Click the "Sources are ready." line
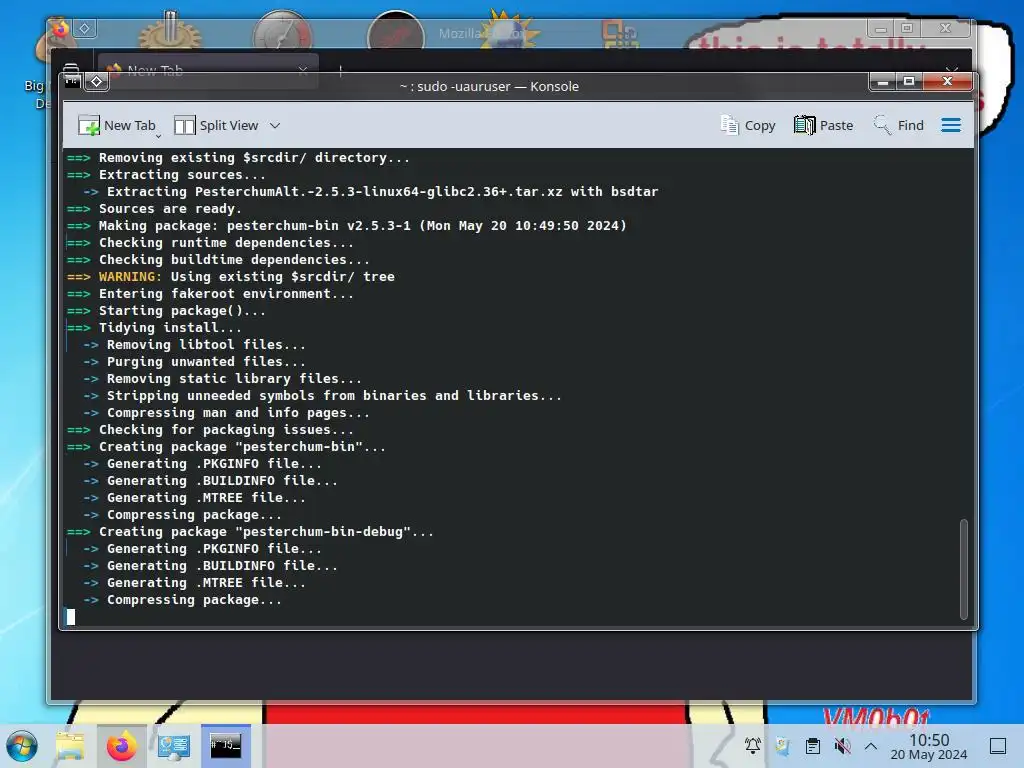Viewport: 1024px width, 768px height. 154,209
